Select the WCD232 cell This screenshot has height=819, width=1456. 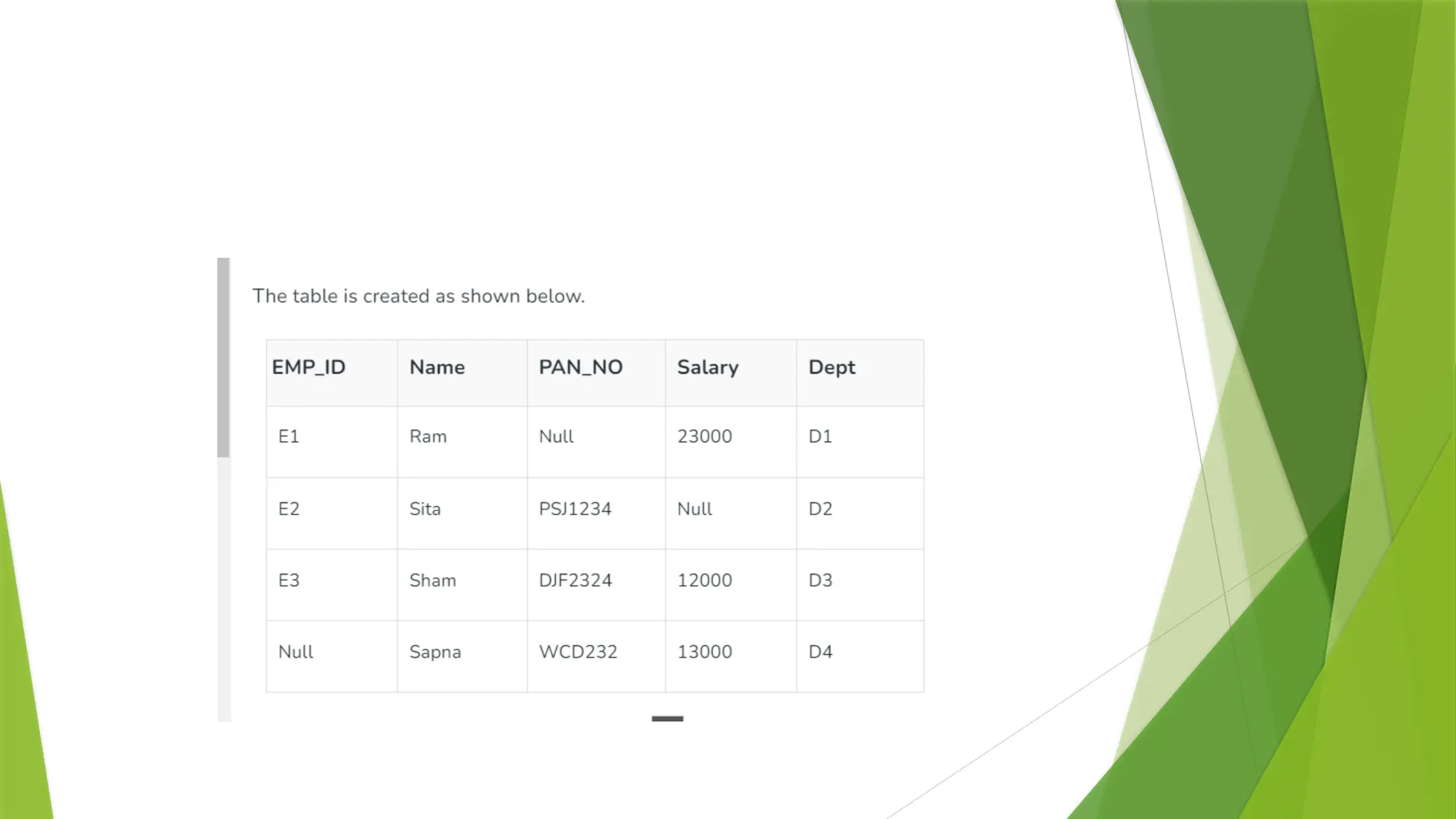577,652
